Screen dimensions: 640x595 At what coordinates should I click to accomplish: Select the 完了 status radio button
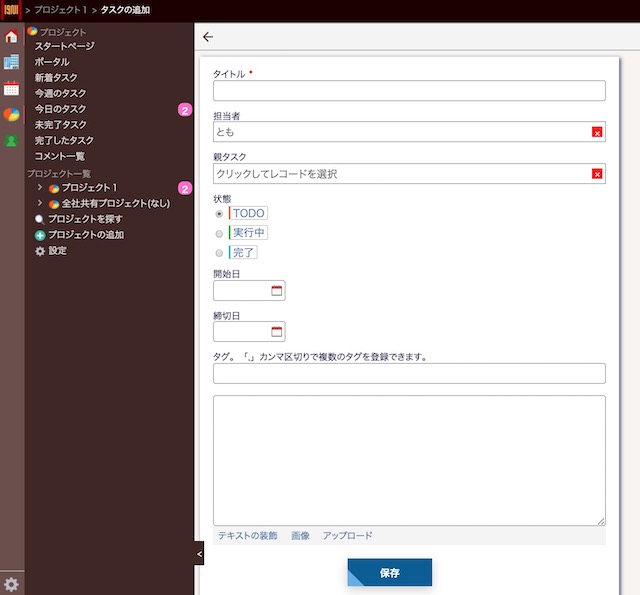219,253
